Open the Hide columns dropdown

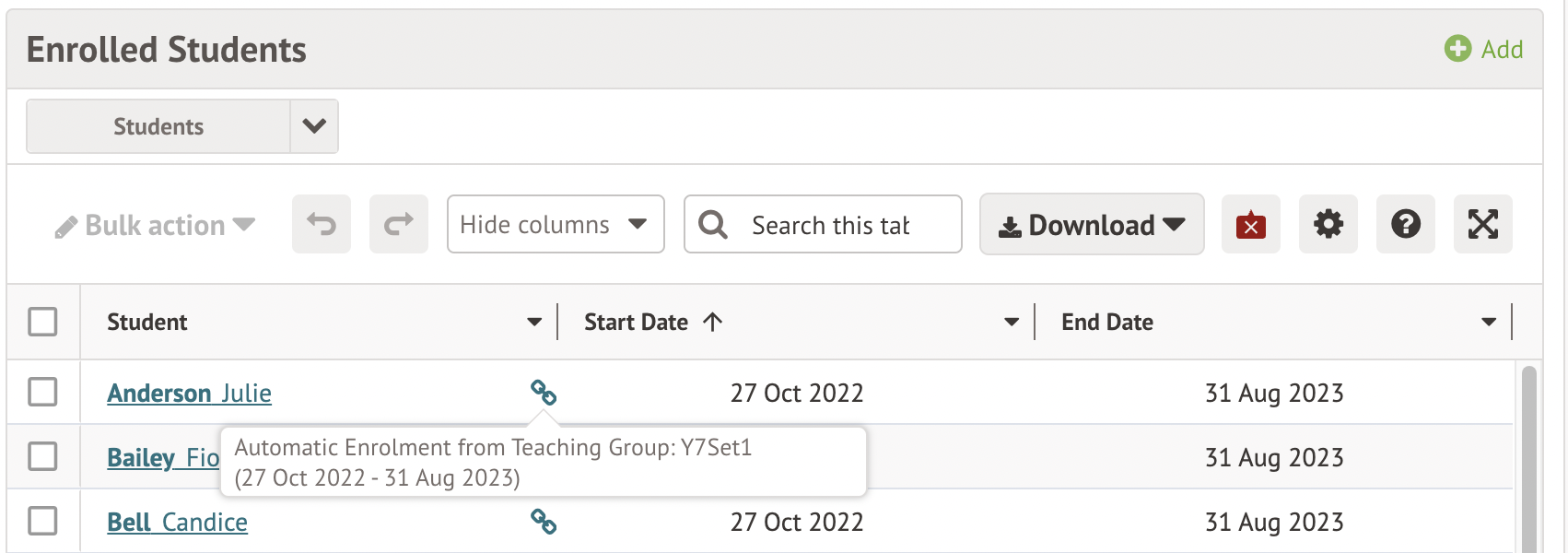click(555, 224)
